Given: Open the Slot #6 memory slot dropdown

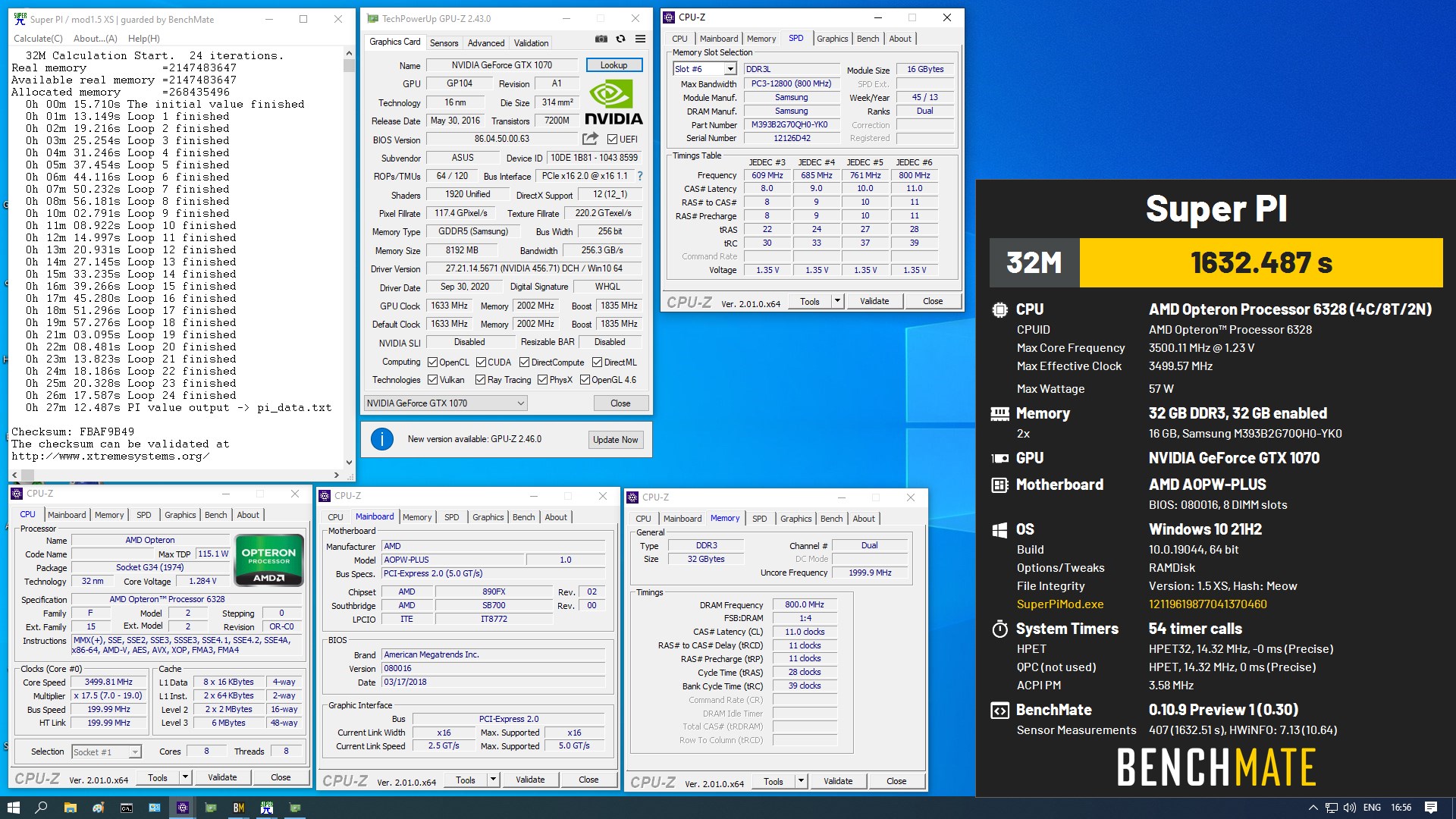Looking at the screenshot, I should click(x=704, y=69).
